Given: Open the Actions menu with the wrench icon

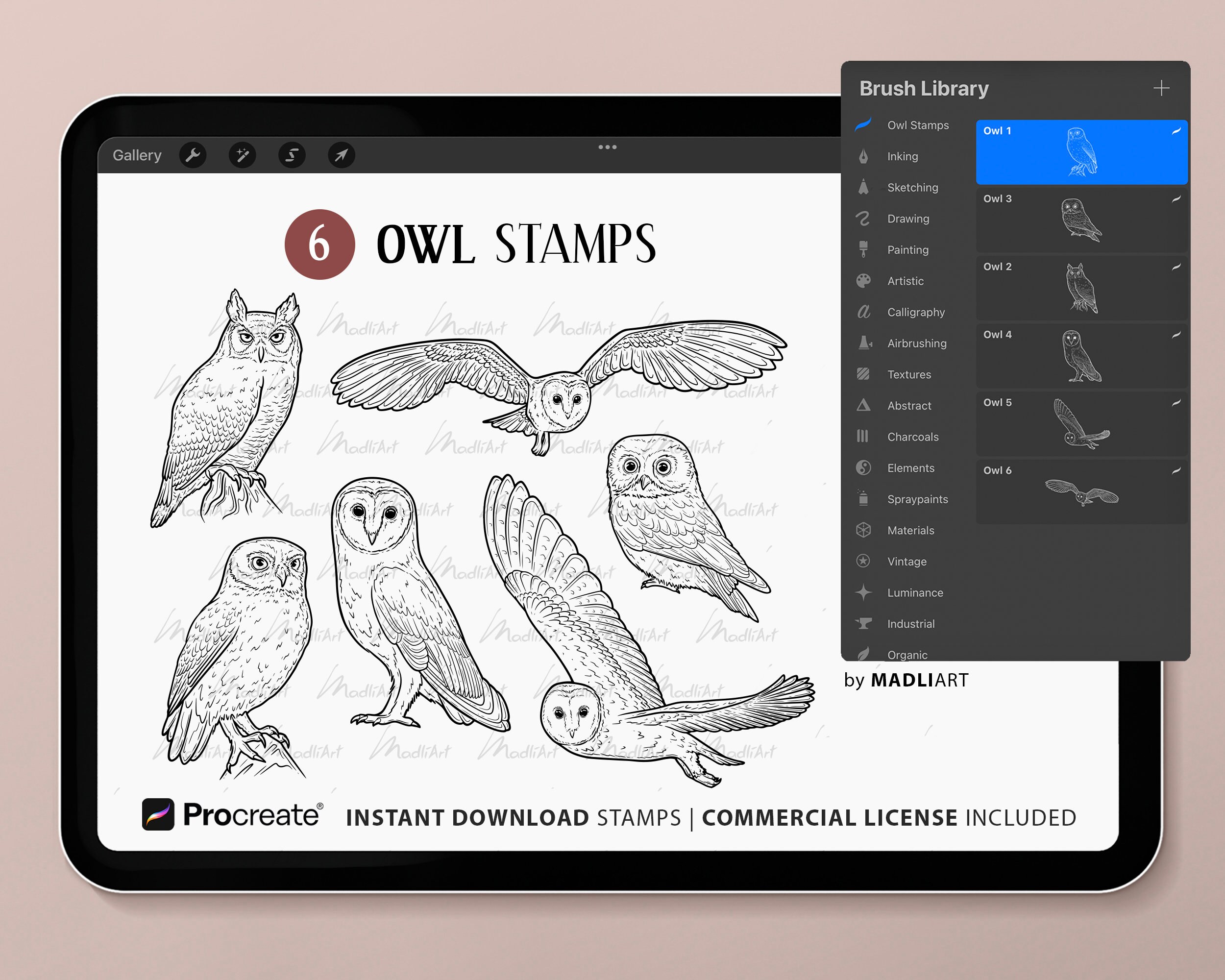Looking at the screenshot, I should (193, 154).
